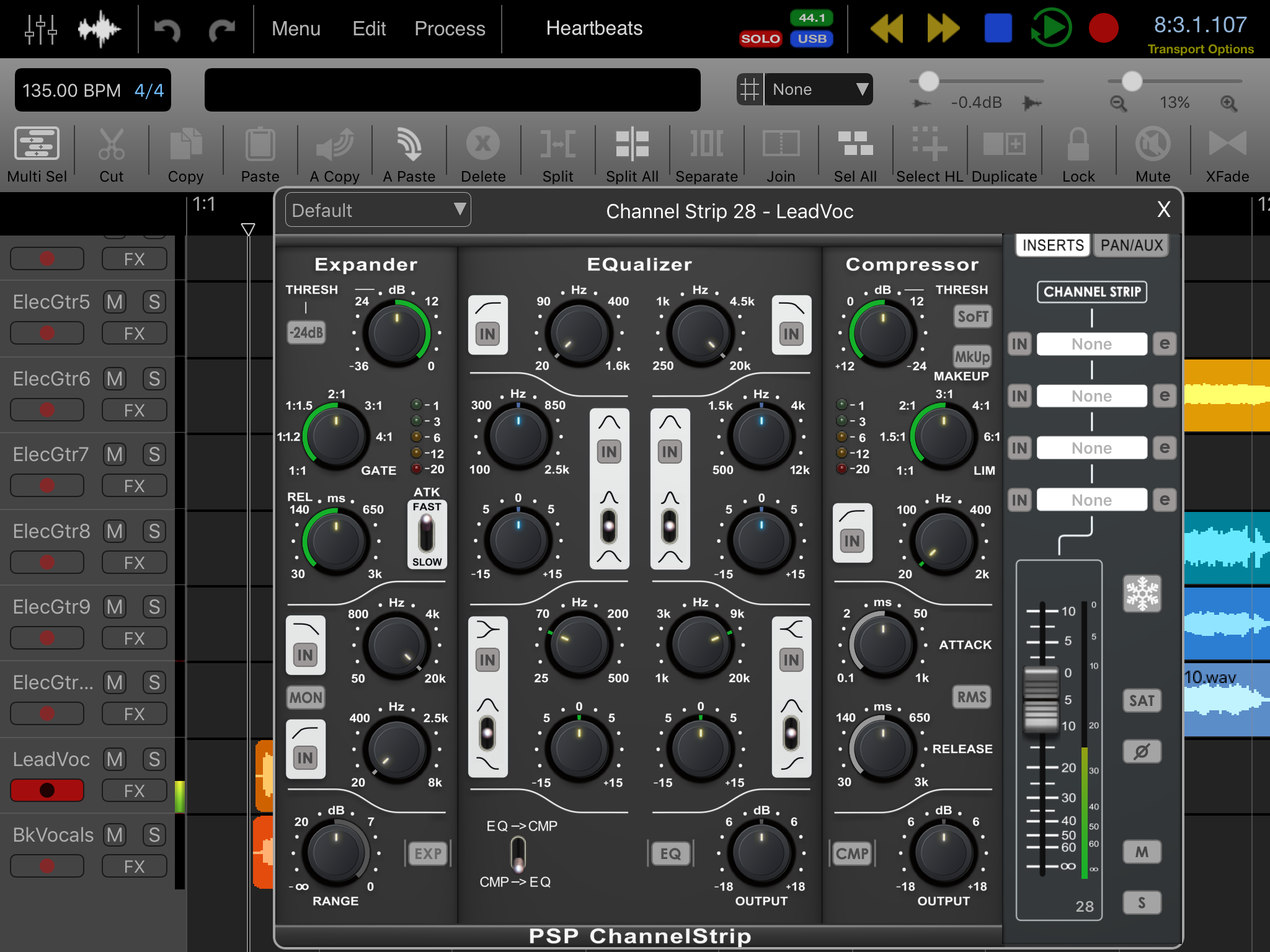
Task: Click the Lock padlock icon
Action: [x=1078, y=144]
